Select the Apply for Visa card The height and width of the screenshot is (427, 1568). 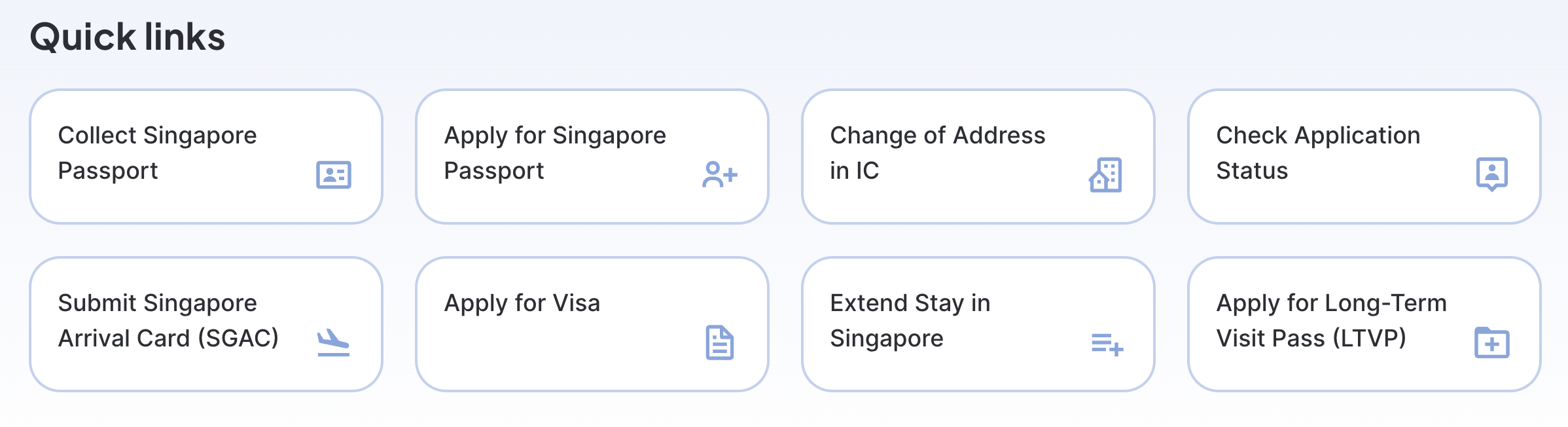pos(592,324)
